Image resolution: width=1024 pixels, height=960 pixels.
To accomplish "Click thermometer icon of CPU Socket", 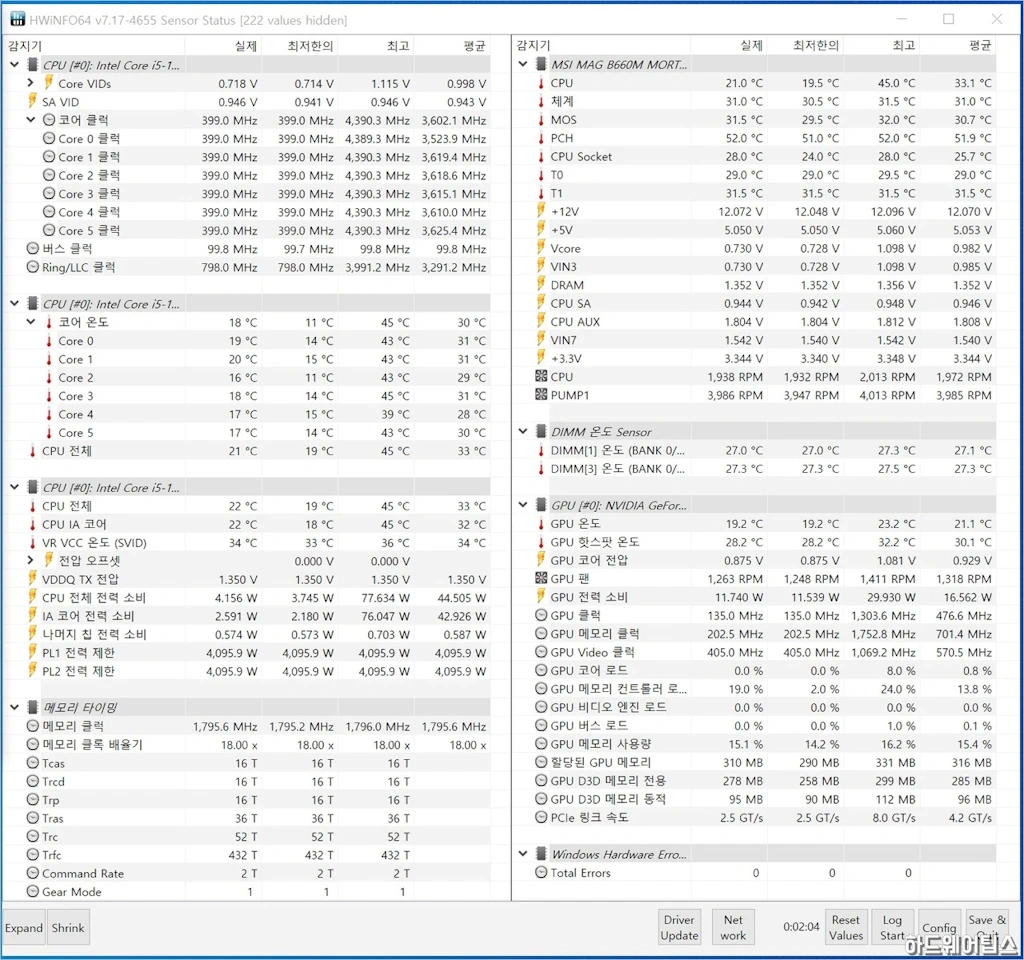I will coord(541,156).
